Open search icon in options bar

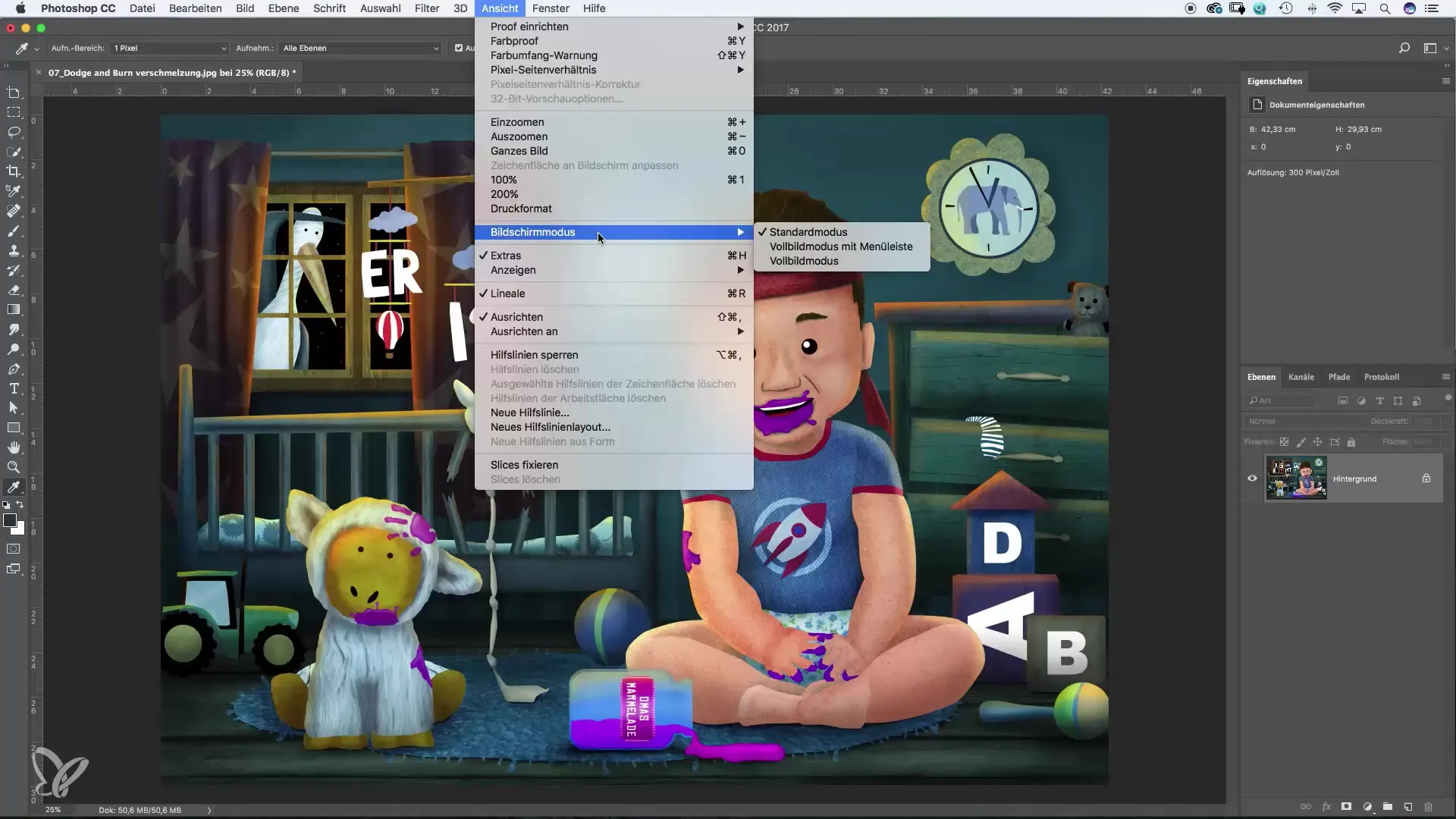pyautogui.click(x=1404, y=48)
